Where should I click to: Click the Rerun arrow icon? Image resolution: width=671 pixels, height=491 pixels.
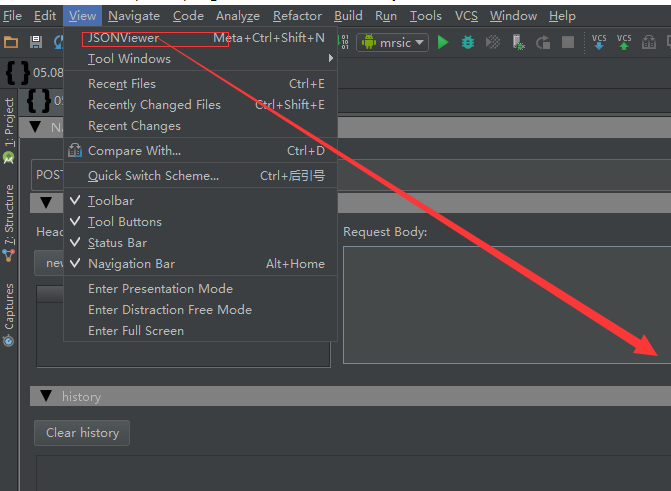click(543, 42)
